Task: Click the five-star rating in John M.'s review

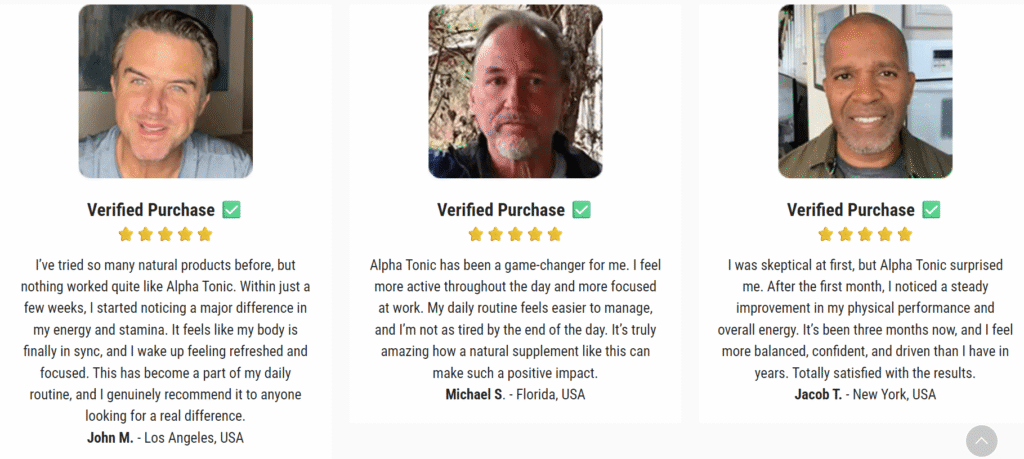Action: (165, 235)
